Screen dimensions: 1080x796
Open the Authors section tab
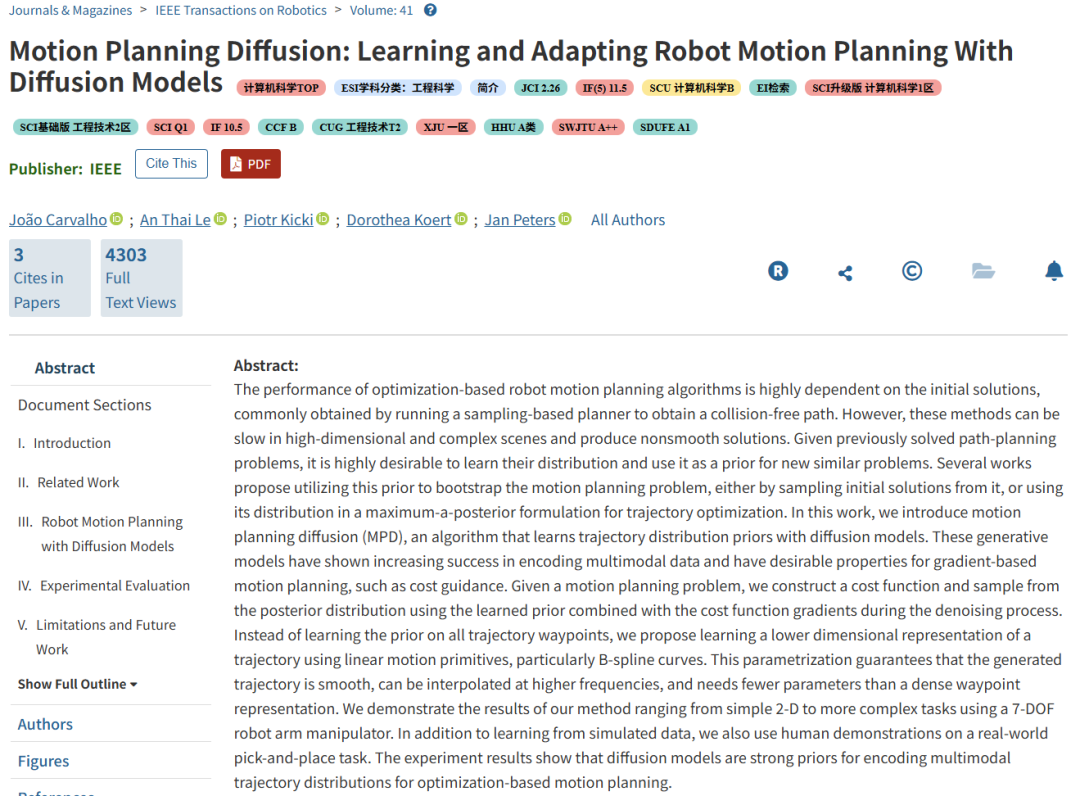click(x=45, y=724)
